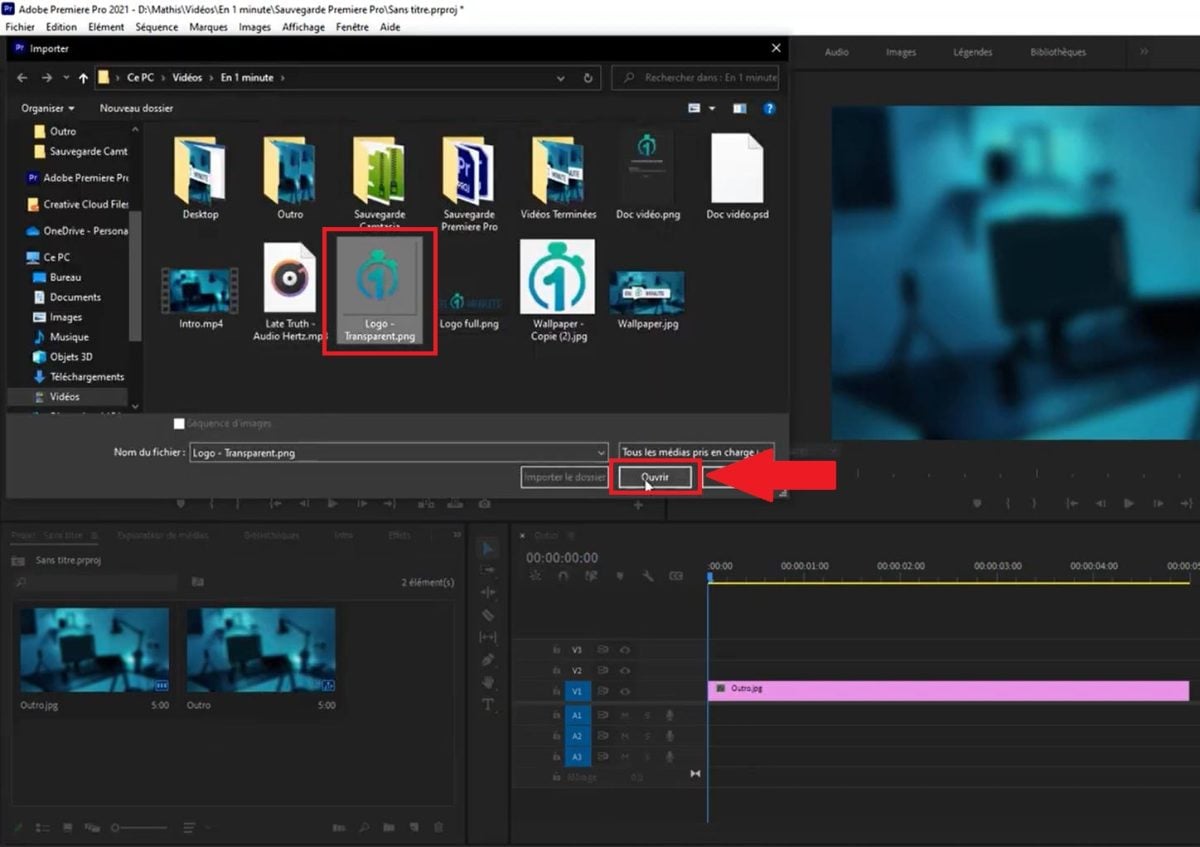1200x847 pixels.
Task: Click the Help icon in Importer dialog
Action: click(769, 108)
